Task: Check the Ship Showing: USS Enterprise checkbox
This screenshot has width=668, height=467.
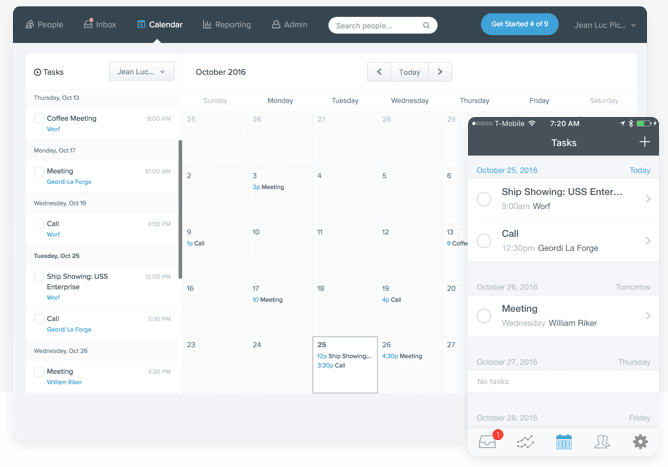Action: (39, 276)
